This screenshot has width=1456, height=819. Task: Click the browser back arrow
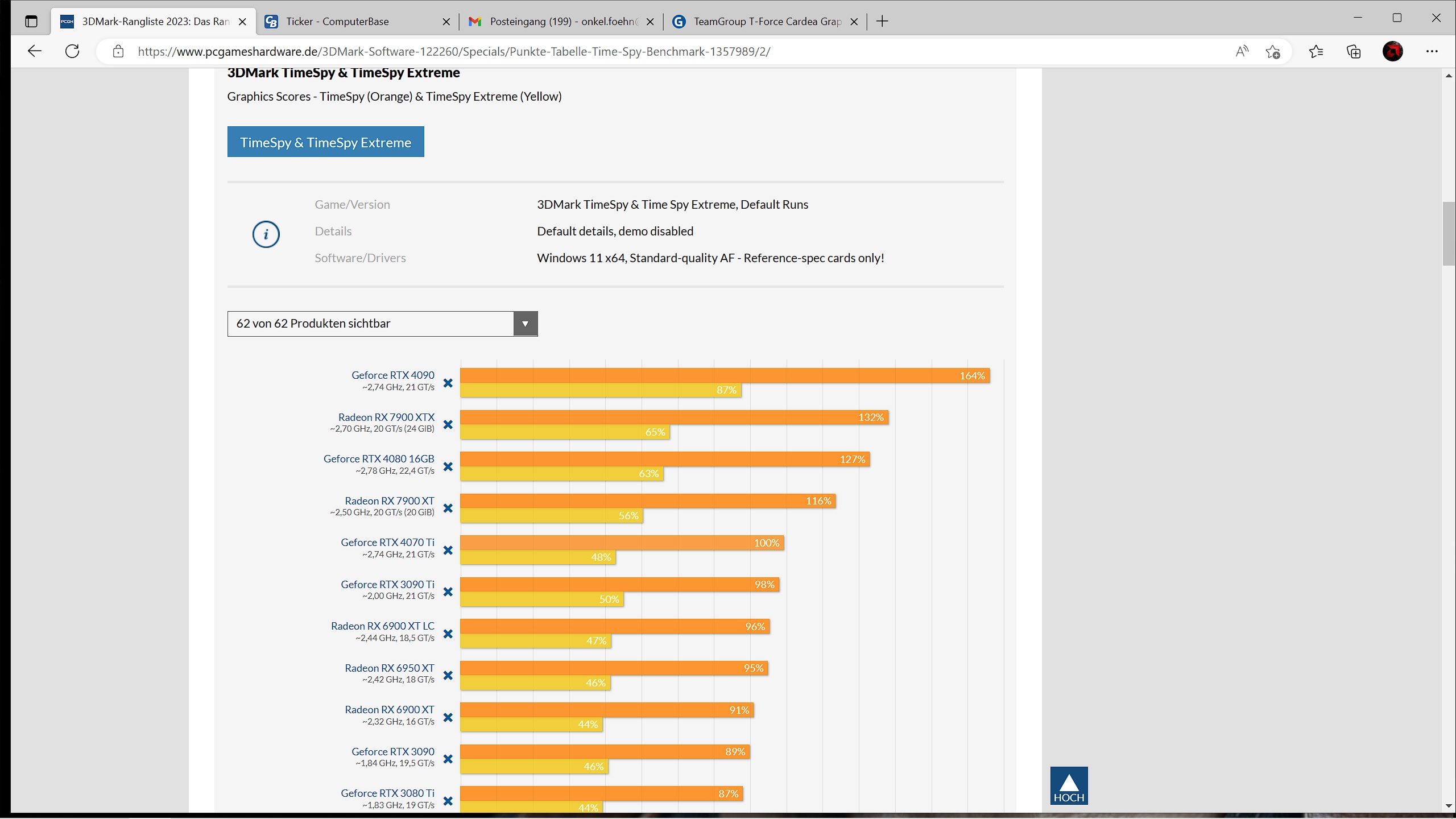point(35,51)
